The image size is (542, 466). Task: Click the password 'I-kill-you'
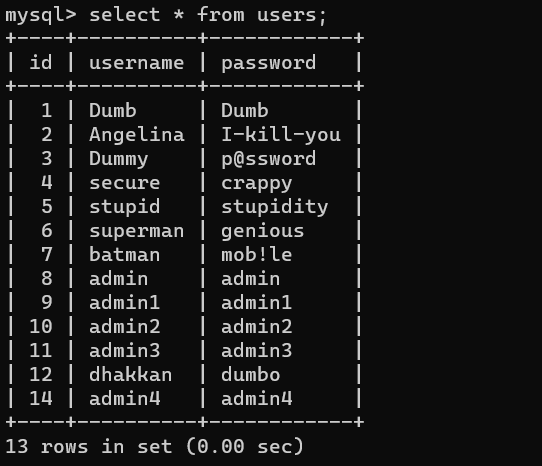pos(281,135)
